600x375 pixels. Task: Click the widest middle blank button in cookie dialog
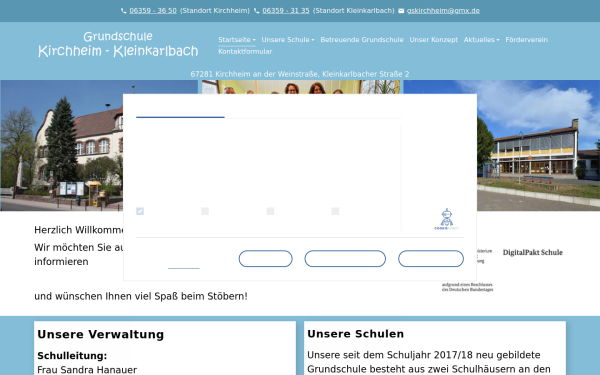[345, 259]
